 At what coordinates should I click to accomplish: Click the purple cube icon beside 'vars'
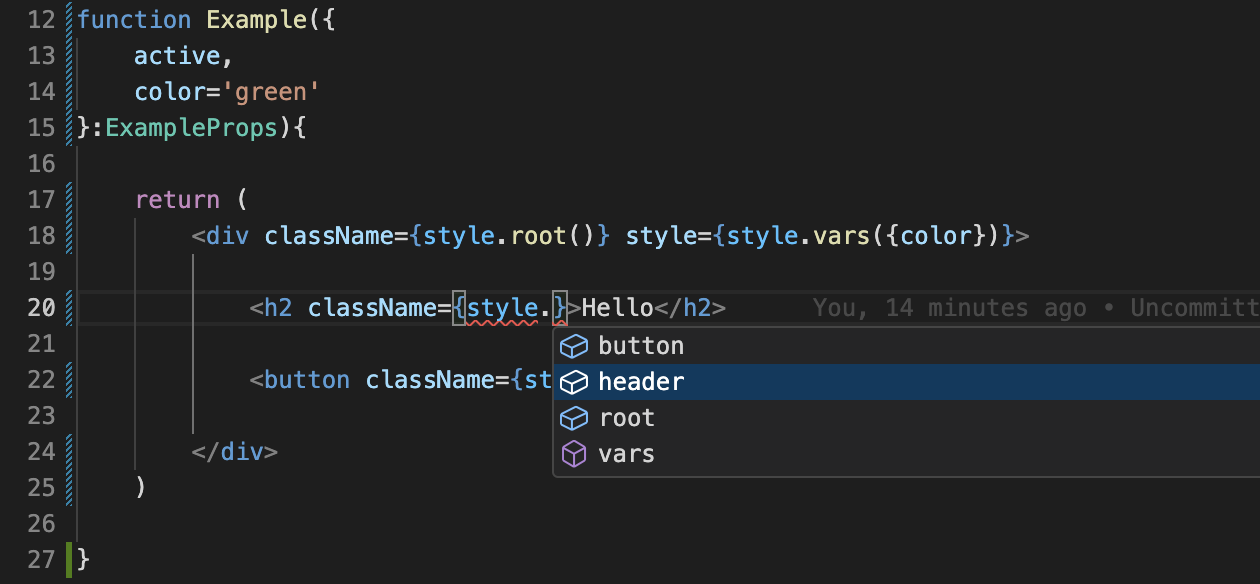click(x=573, y=454)
